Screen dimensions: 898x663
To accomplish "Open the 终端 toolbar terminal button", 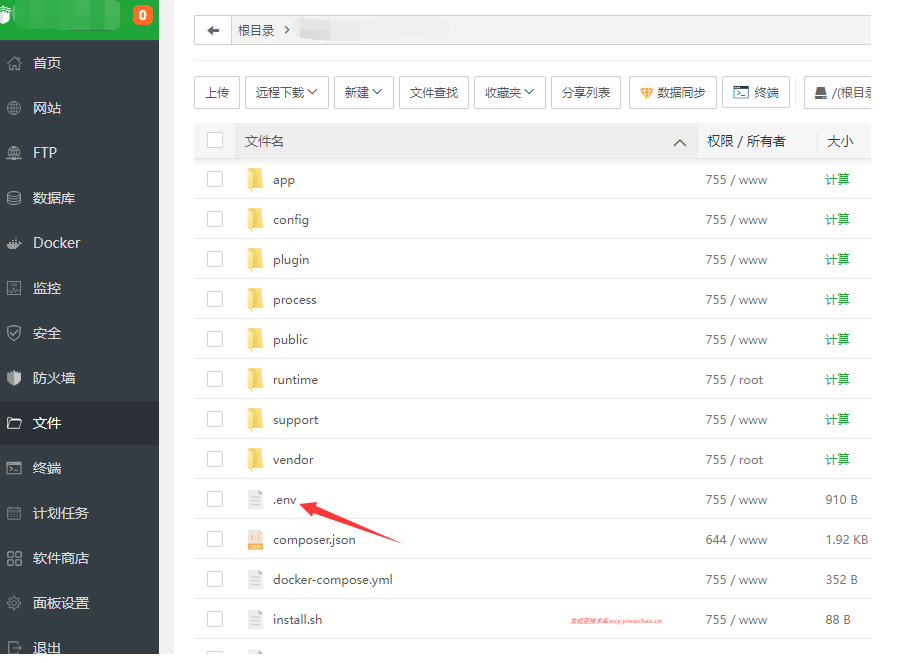I will 756,93.
